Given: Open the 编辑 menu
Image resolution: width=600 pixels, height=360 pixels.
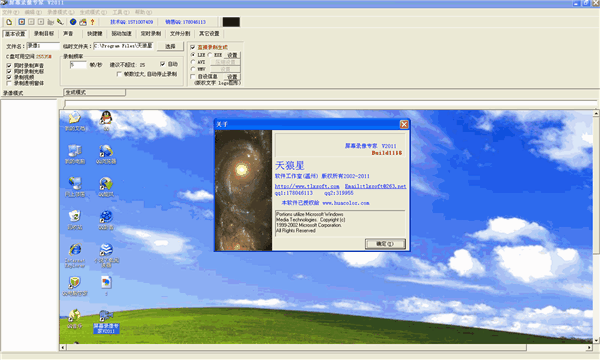Looking at the screenshot, I should tap(33, 12).
